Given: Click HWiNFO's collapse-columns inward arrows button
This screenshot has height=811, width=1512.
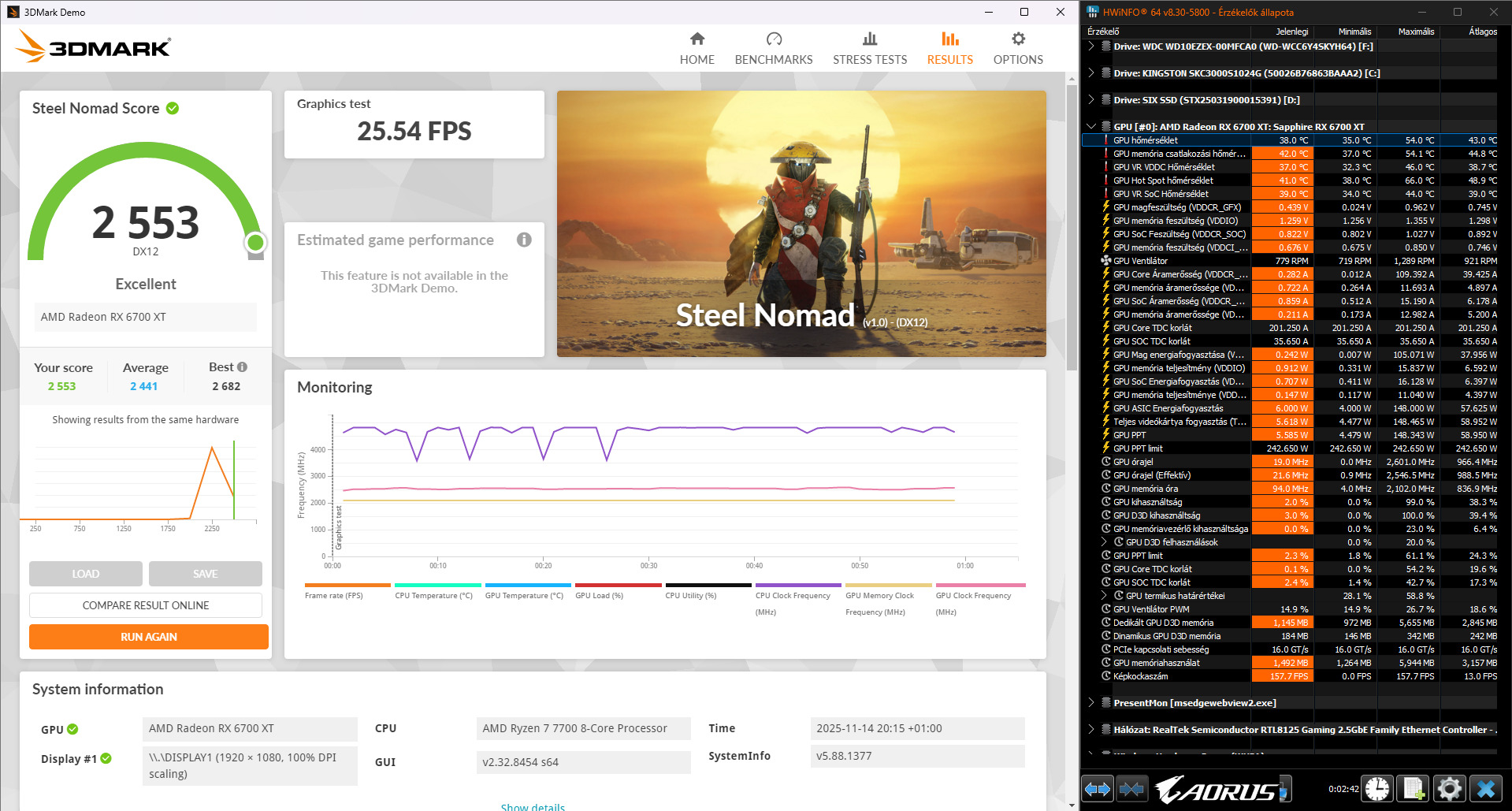Looking at the screenshot, I should coord(1131,788).
